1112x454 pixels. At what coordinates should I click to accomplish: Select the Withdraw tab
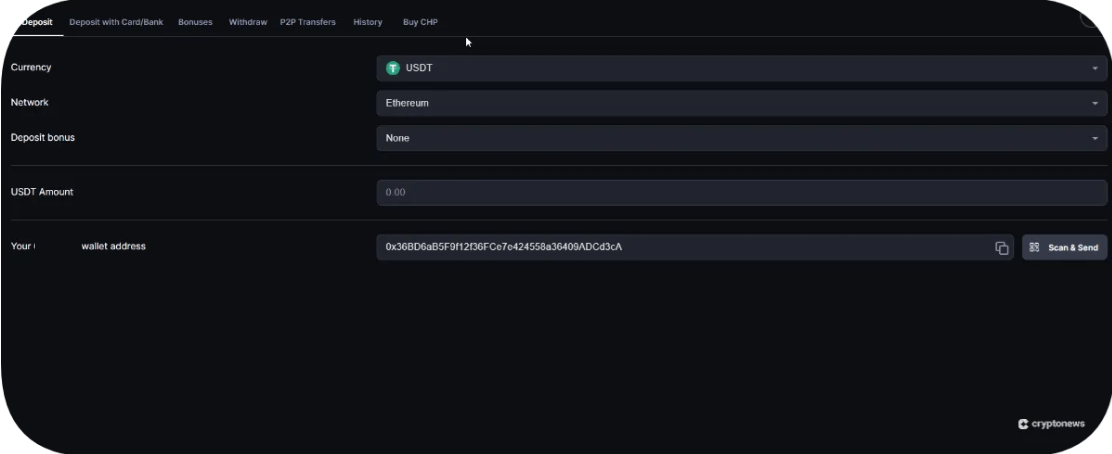247,22
